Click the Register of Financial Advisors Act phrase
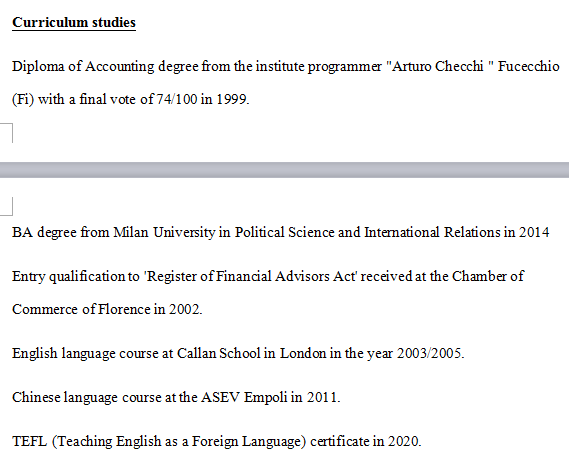This screenshot has width=569, height=464. pos(250,276)
